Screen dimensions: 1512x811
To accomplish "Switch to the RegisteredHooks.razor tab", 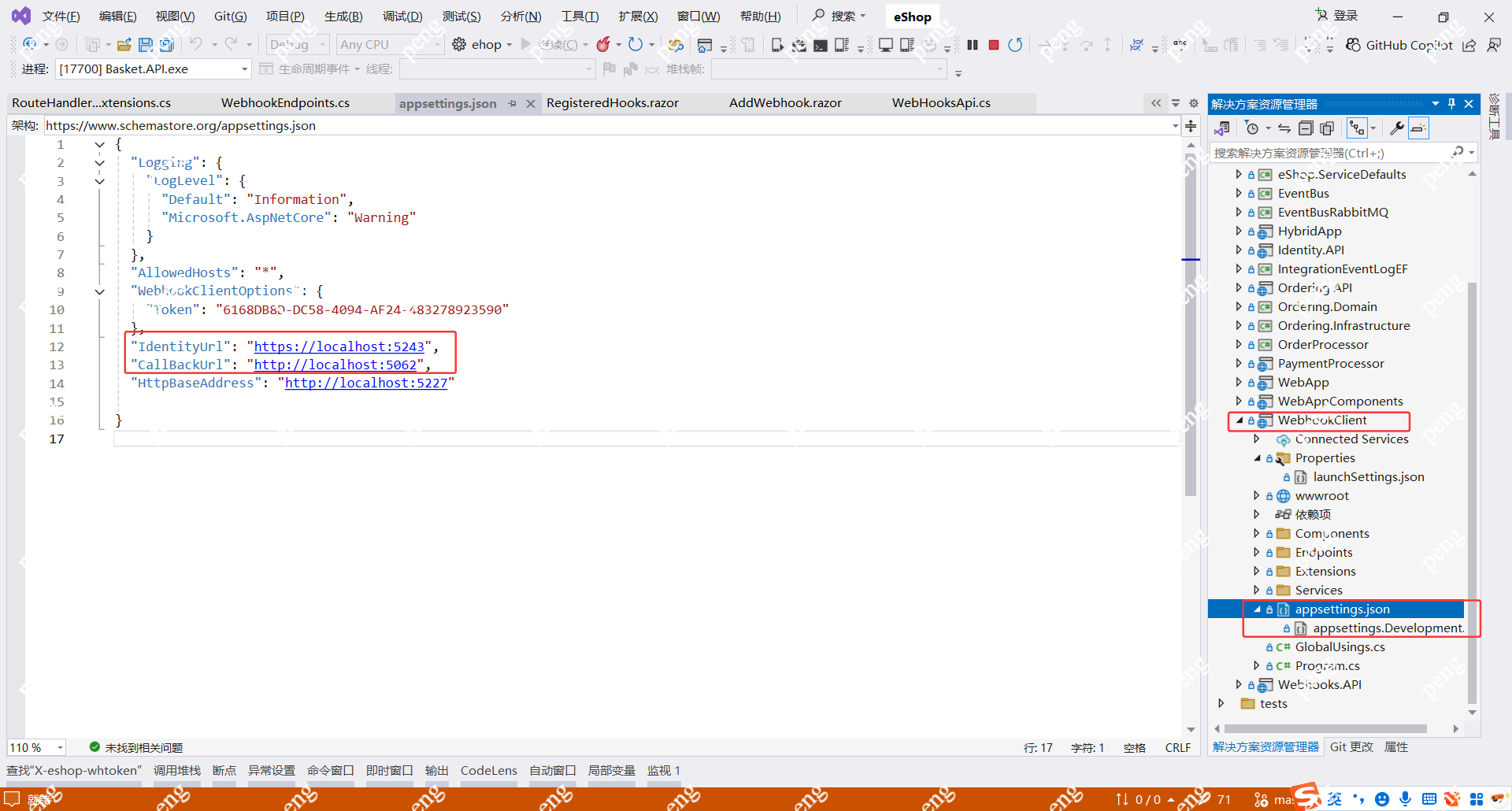I will [613, 103].
